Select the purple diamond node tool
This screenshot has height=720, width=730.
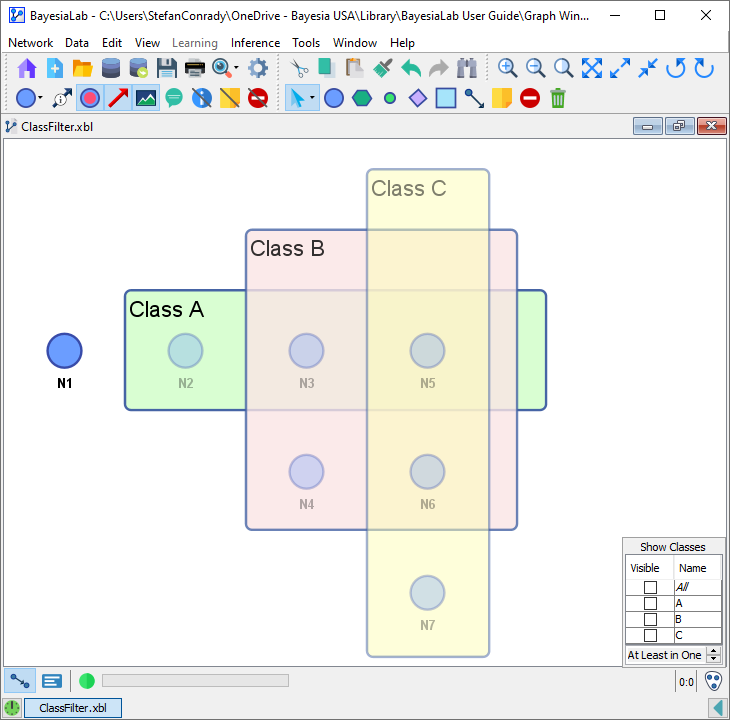pyautogui.click(x=418, y=98)
